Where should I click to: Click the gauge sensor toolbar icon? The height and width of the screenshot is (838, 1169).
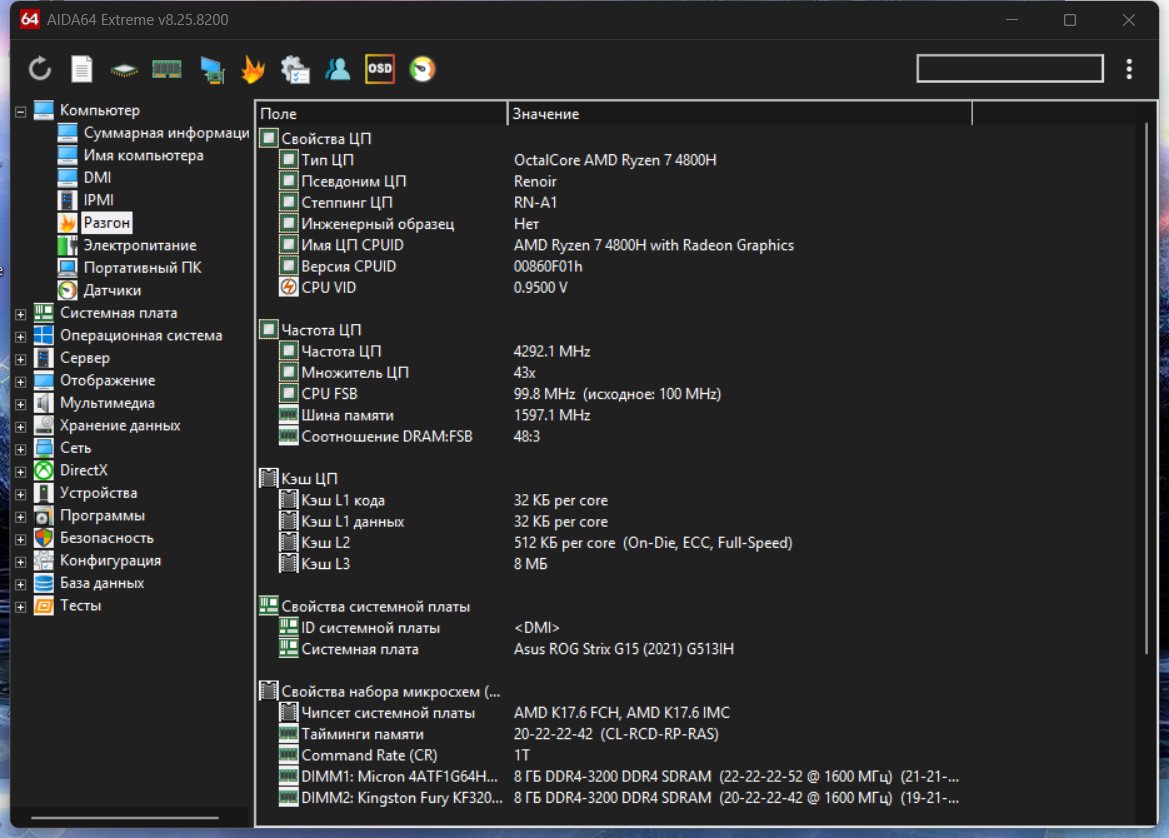pyautogui.click(x=422, y=69)
